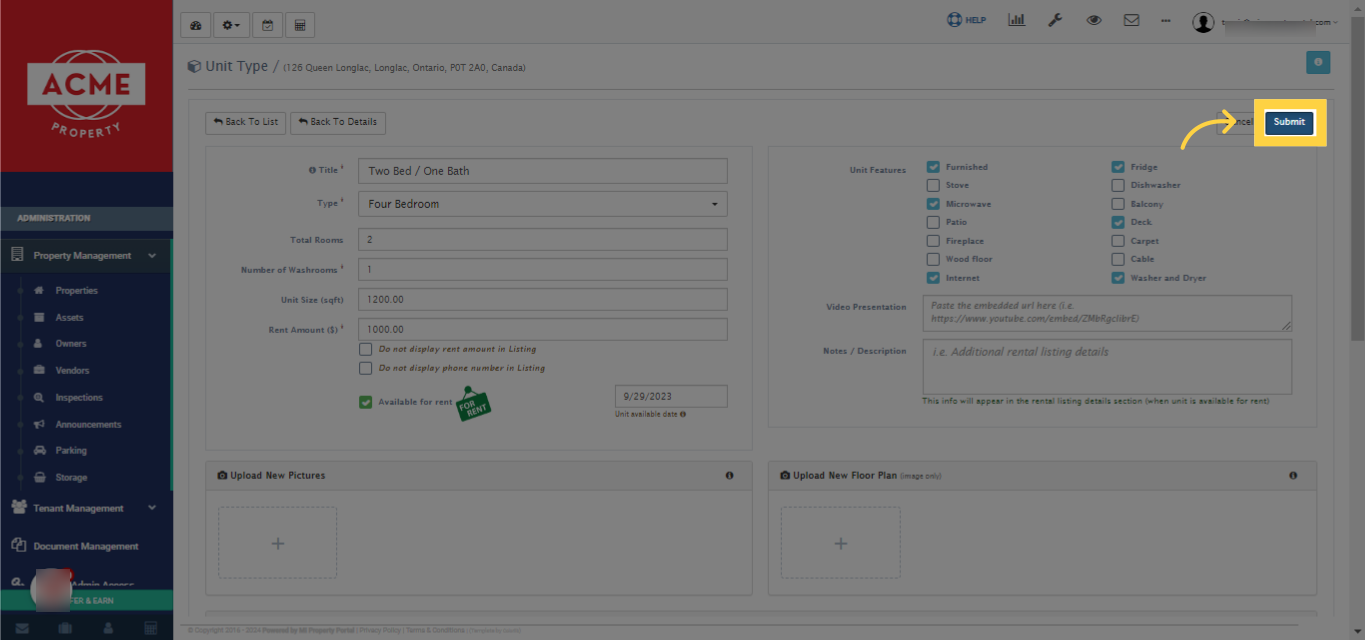Select the calculator icon in the toolbar

(x=299, y=24)
